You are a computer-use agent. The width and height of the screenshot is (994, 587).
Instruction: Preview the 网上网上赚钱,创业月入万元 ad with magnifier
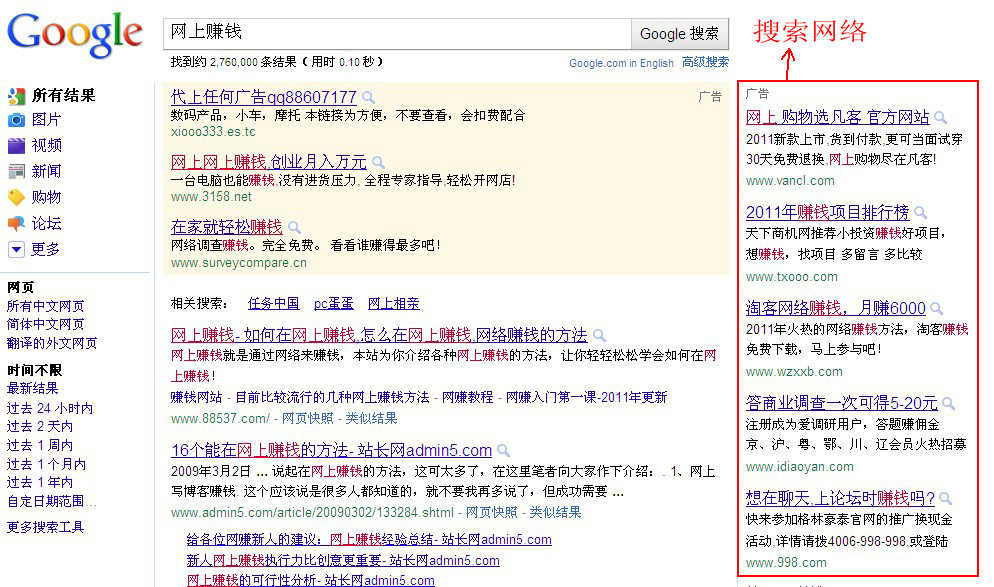coord(378,162)
